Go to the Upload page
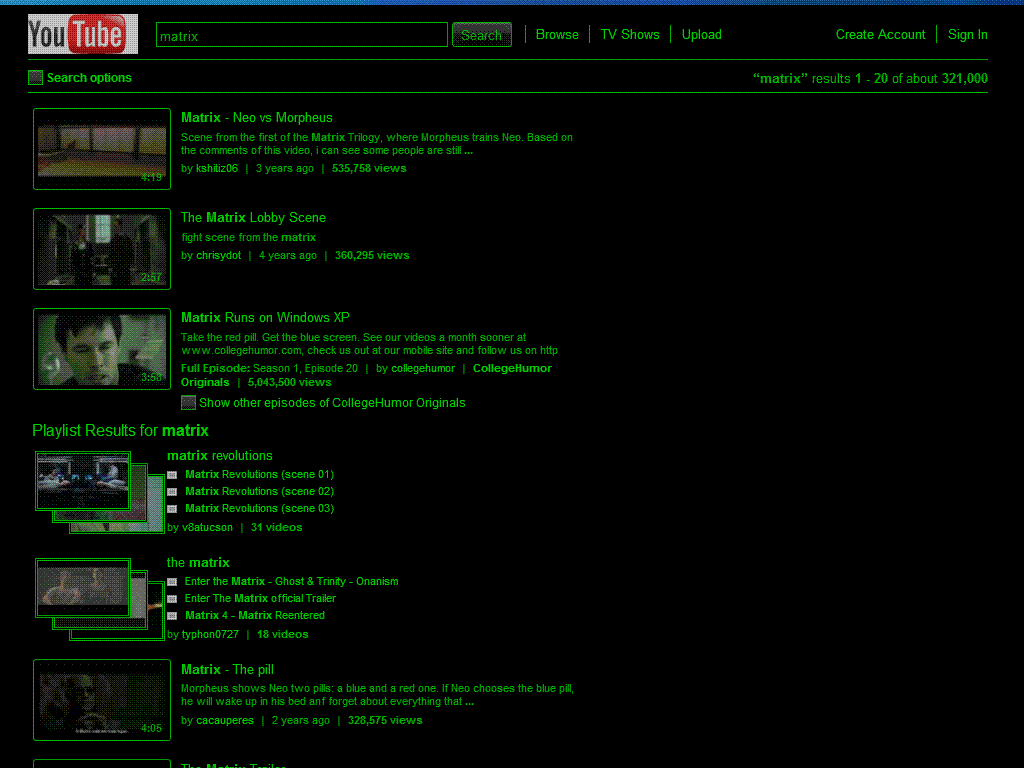 tap(701, 35)
